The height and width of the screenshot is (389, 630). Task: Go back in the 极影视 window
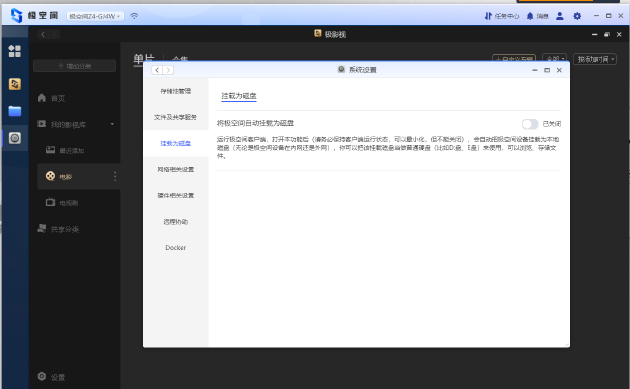[x=43, y=35]
